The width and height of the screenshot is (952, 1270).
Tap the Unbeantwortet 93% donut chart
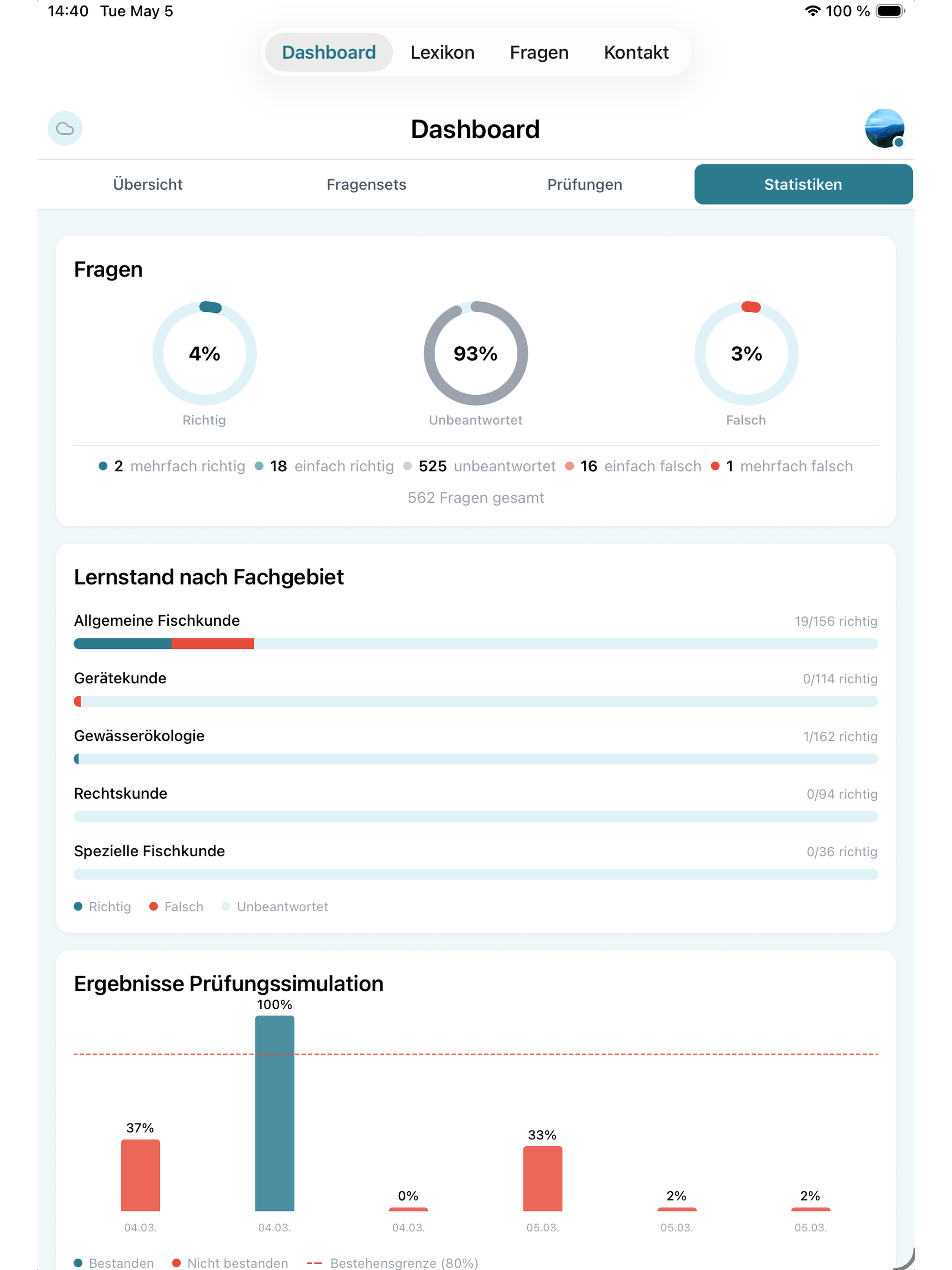click(x=476, y=353)
